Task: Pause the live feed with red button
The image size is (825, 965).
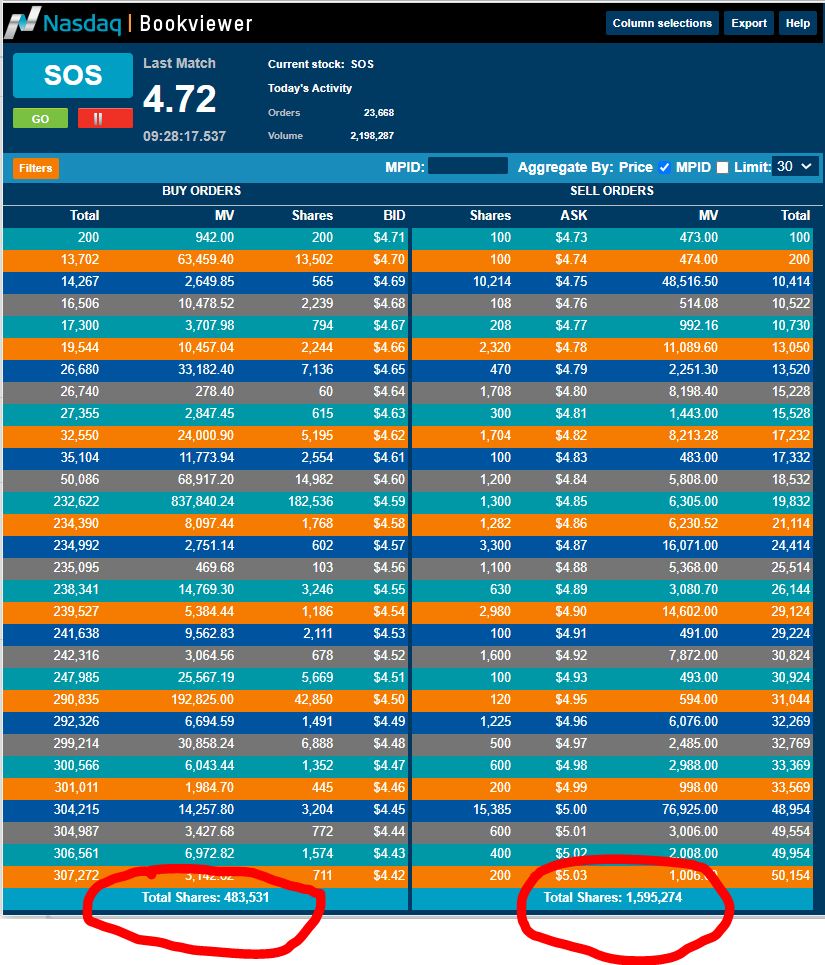Action: coord(104,118)
